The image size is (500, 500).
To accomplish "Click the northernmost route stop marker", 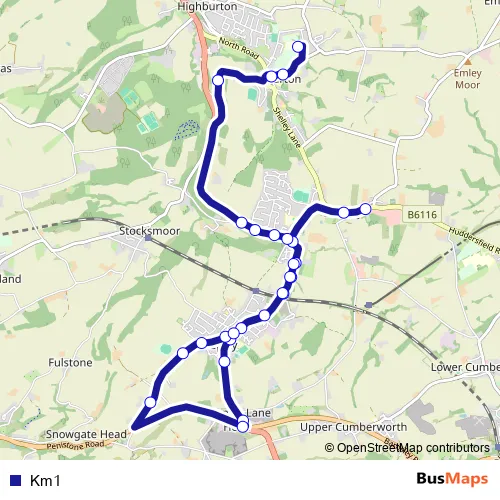I will point(298,47).
